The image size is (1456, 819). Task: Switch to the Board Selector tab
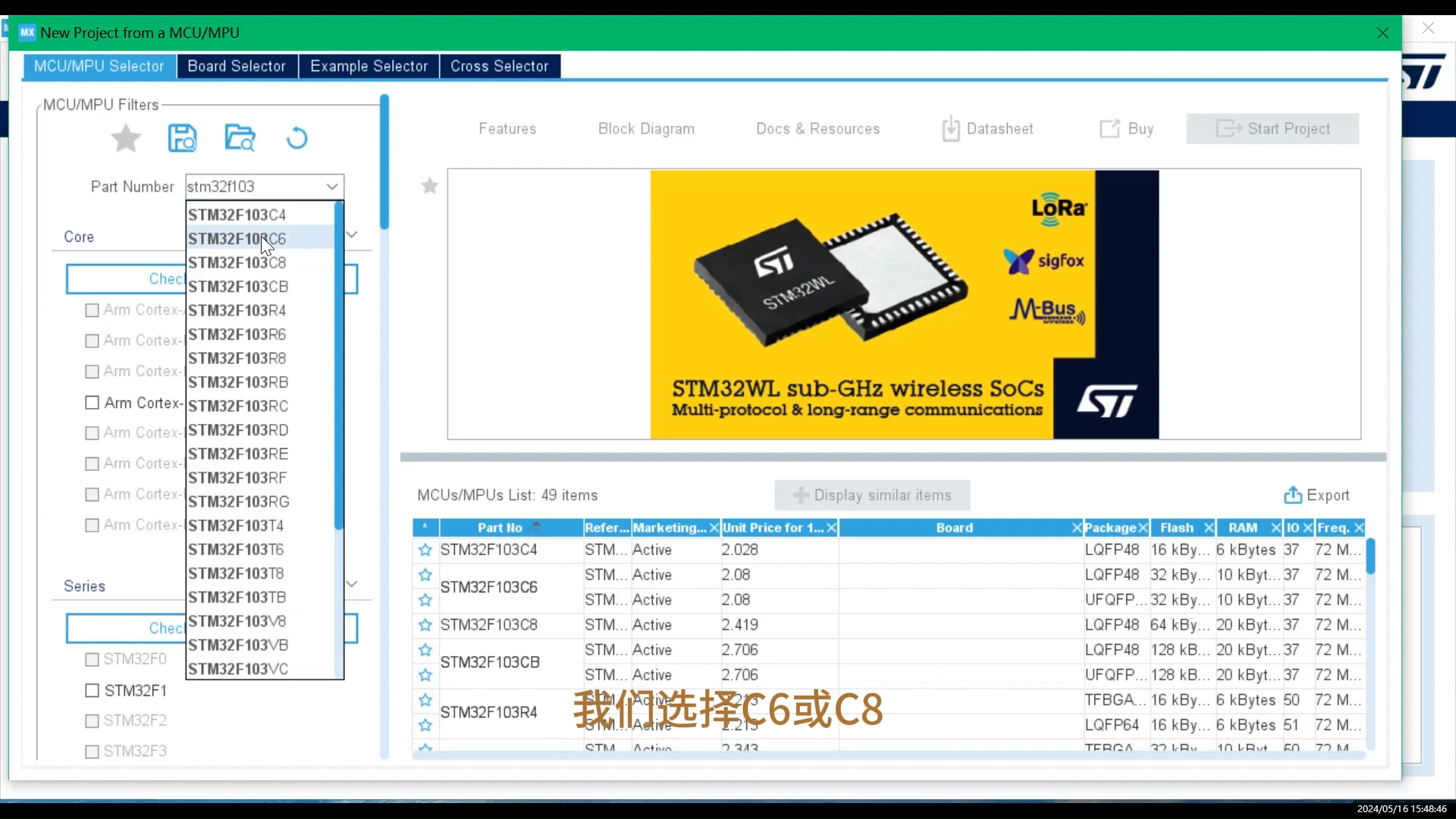pyautogui.click(x=237, y=66)
